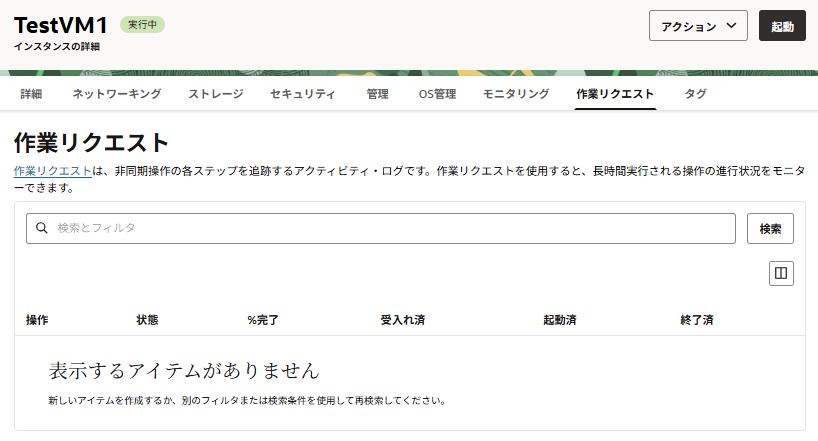View the モニタリング tab

click(x=516, y=94)
